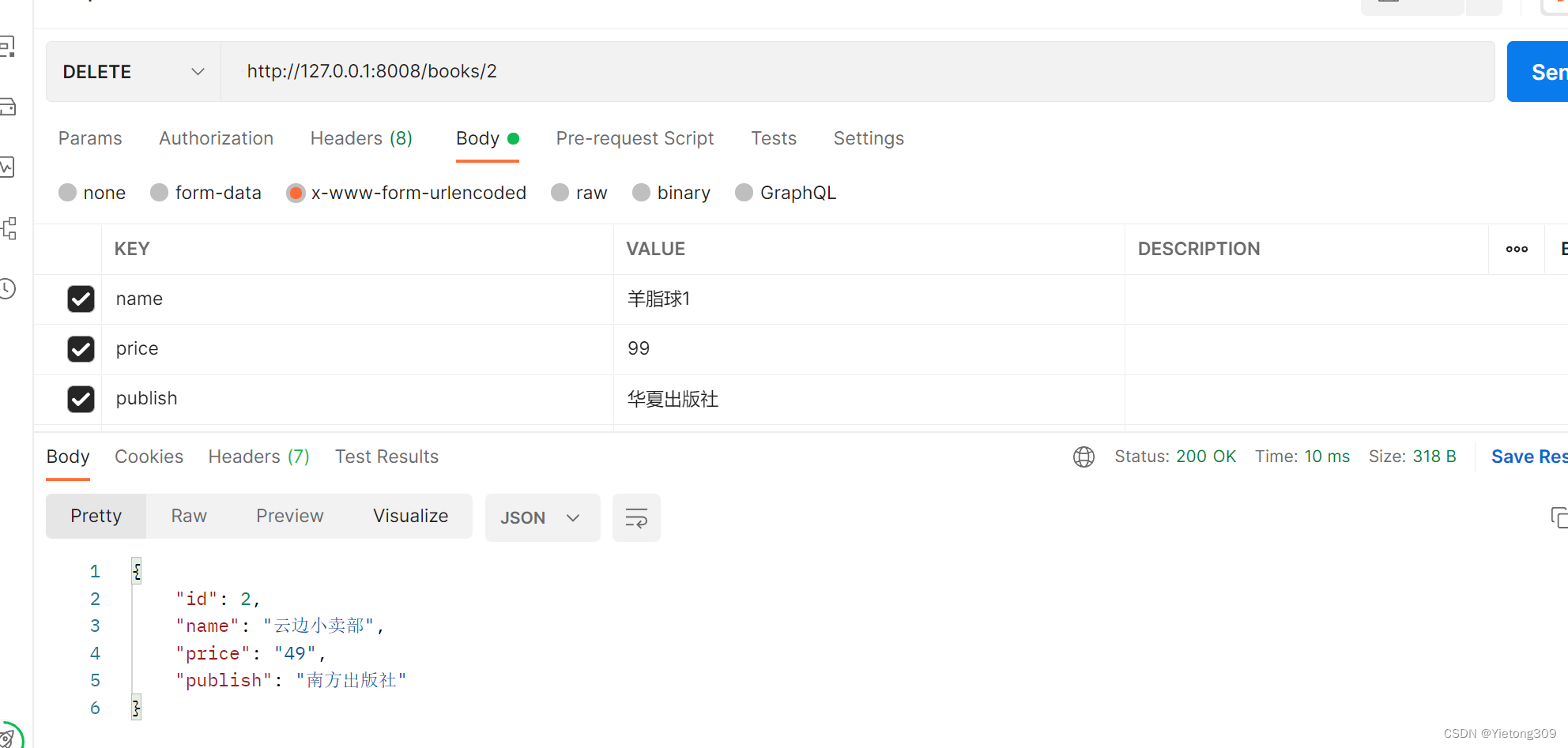Click the globe network icon near Status

(1084, 457)
